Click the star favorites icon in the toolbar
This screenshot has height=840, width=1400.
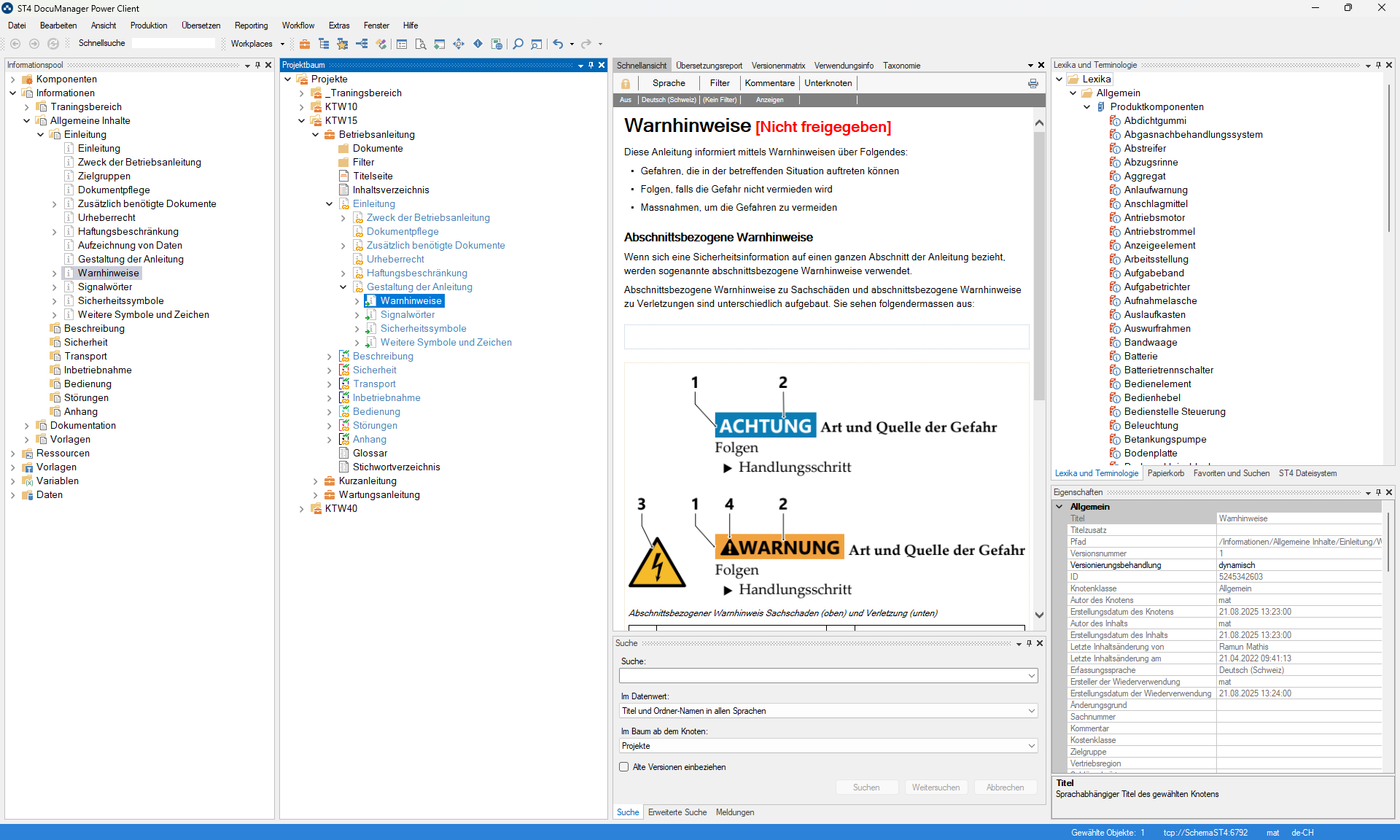pos(343,44)
